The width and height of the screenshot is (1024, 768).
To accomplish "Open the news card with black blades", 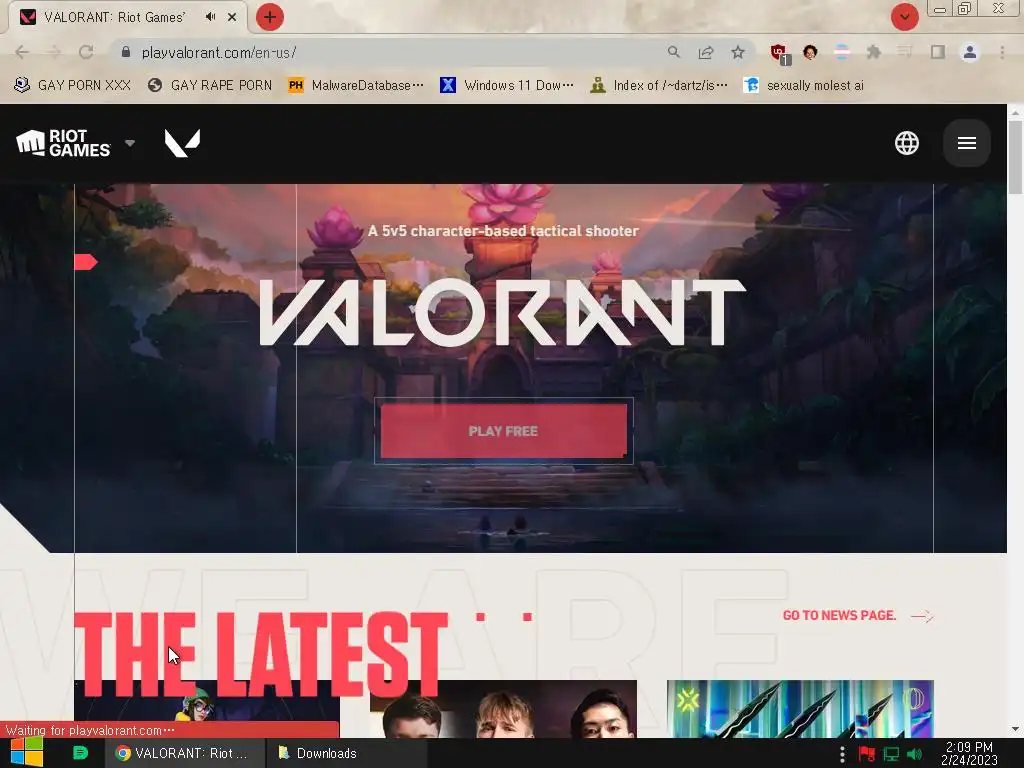I will (x=800, y=709).
